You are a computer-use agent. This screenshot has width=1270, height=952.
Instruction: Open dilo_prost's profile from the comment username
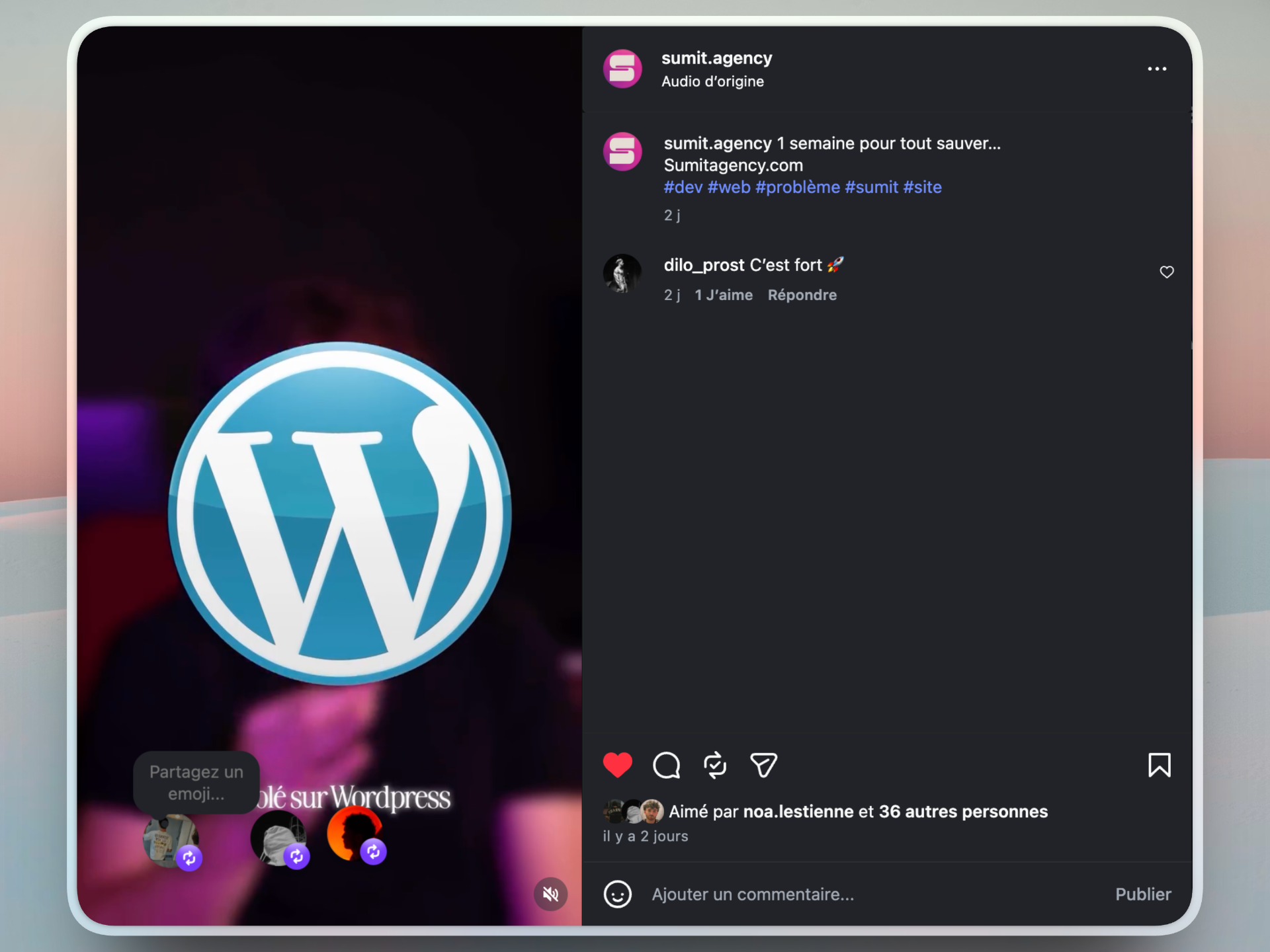tap(704, 265)
